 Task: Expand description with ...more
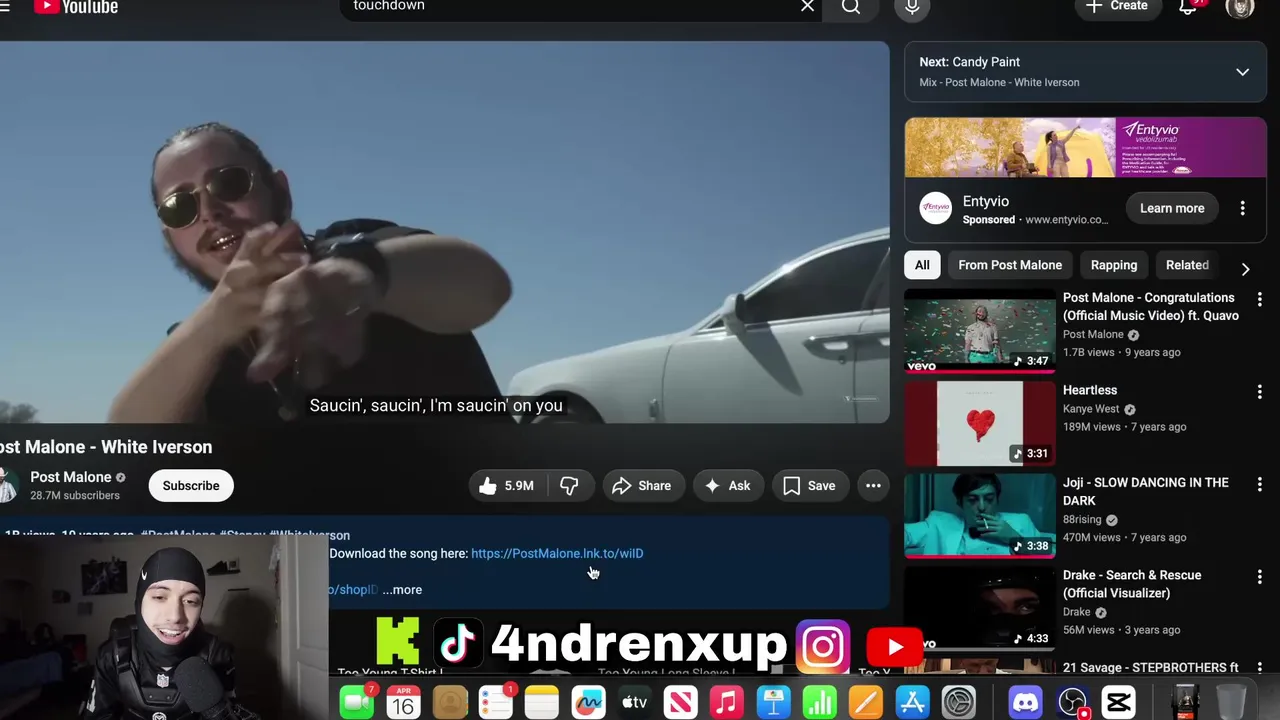(x=402, y=590)
